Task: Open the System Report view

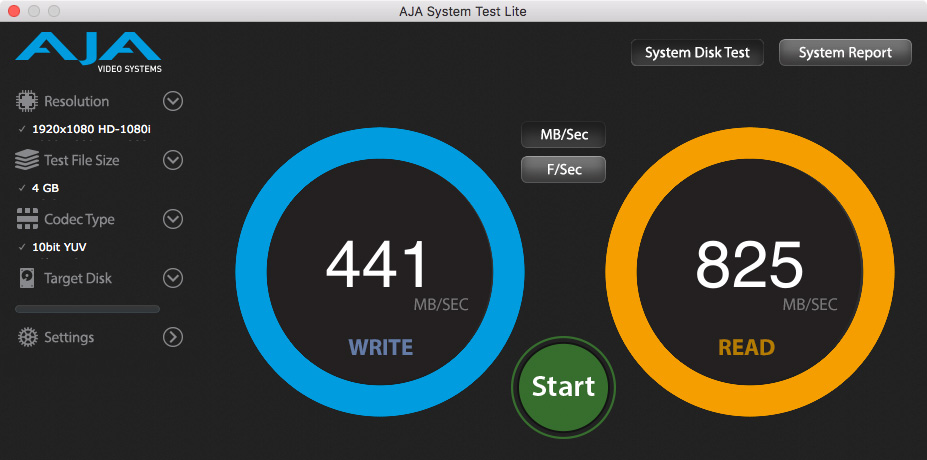Action: 845,53
